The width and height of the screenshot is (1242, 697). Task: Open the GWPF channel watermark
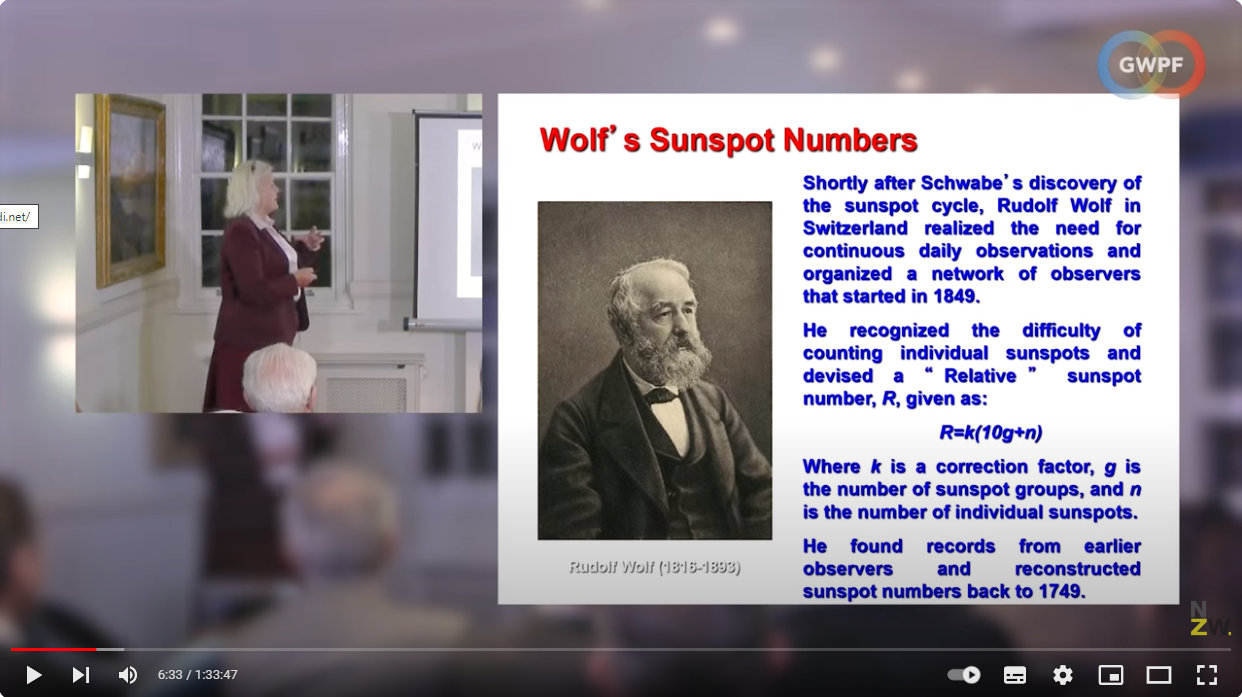point(1150,64)
